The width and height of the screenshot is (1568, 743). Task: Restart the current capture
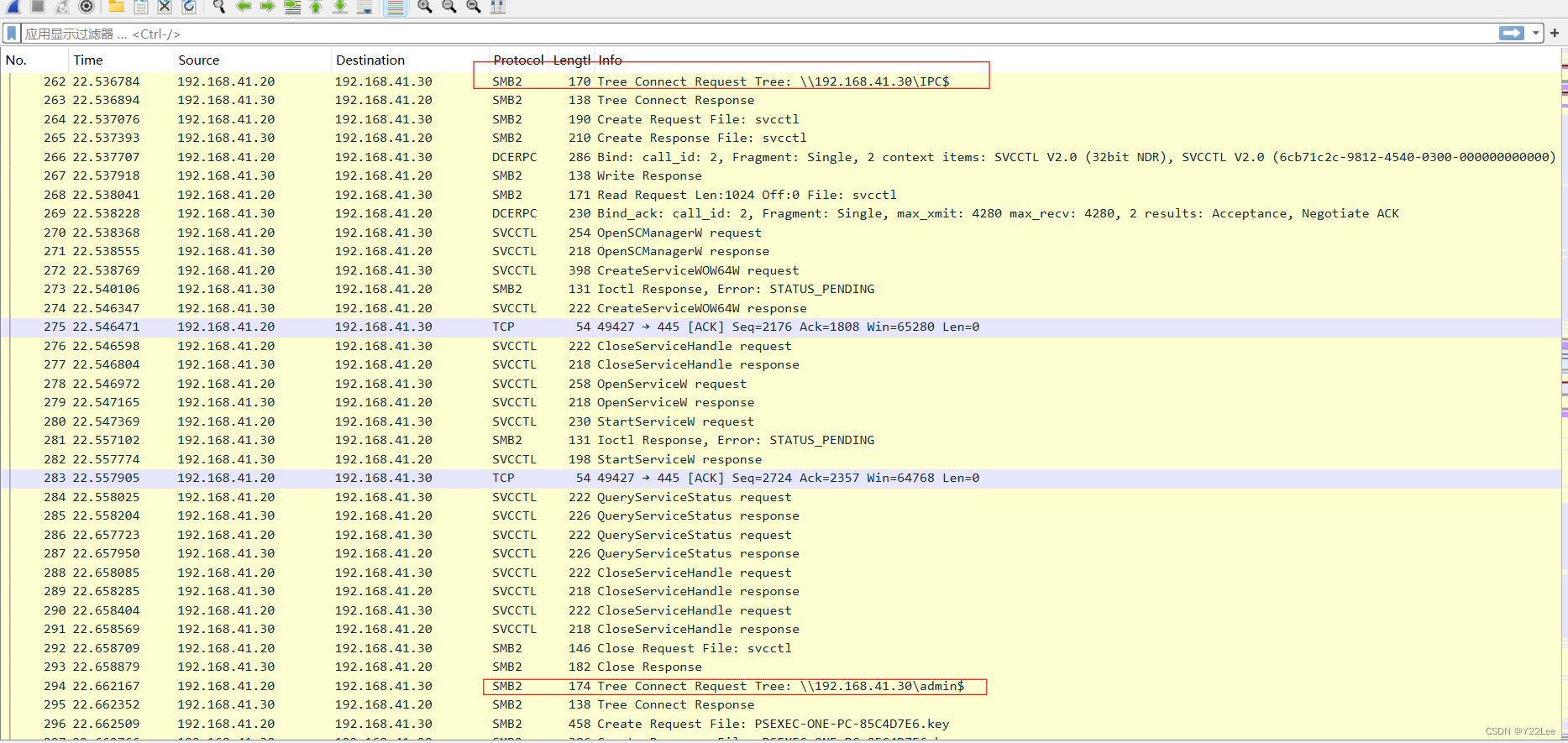point(62,7)
